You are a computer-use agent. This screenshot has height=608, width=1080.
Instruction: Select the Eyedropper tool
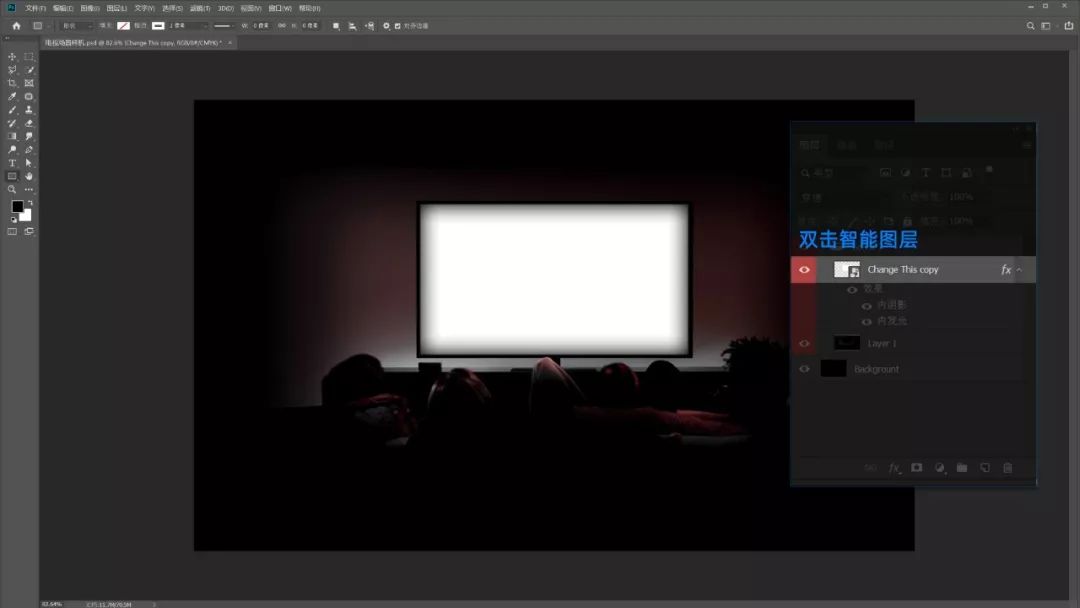point(12,96)
